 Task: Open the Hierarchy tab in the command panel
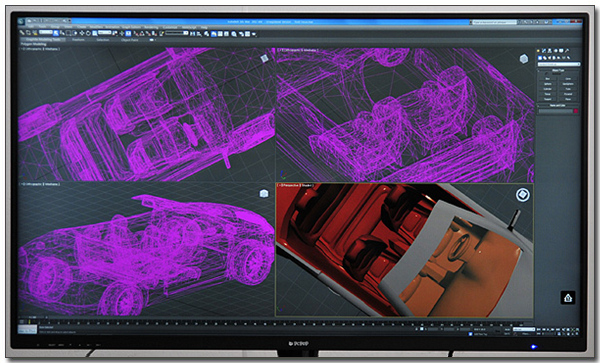(549, 50)
